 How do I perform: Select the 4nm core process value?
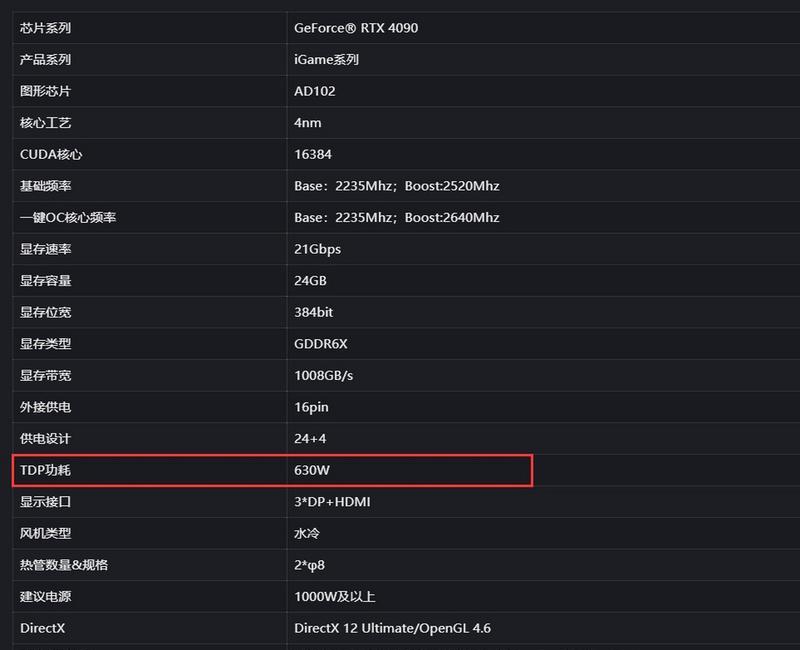pos(308,123)
